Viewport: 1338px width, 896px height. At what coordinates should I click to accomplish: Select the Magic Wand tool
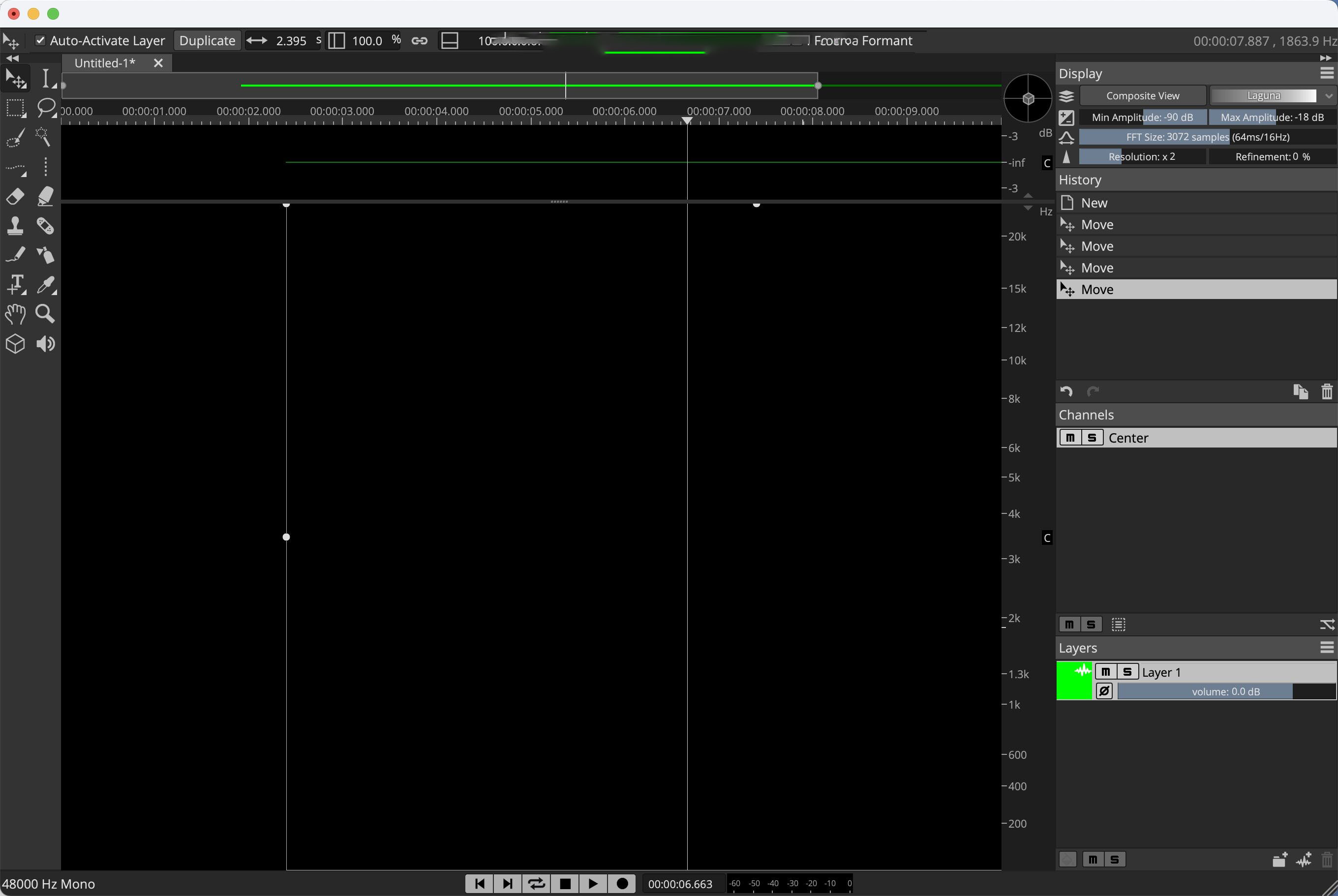point(45,137)
